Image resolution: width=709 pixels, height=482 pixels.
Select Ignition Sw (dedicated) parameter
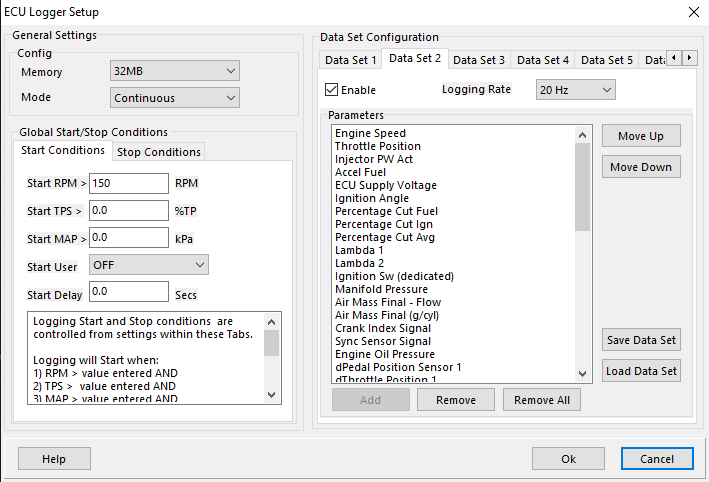[x=394, y=276]
